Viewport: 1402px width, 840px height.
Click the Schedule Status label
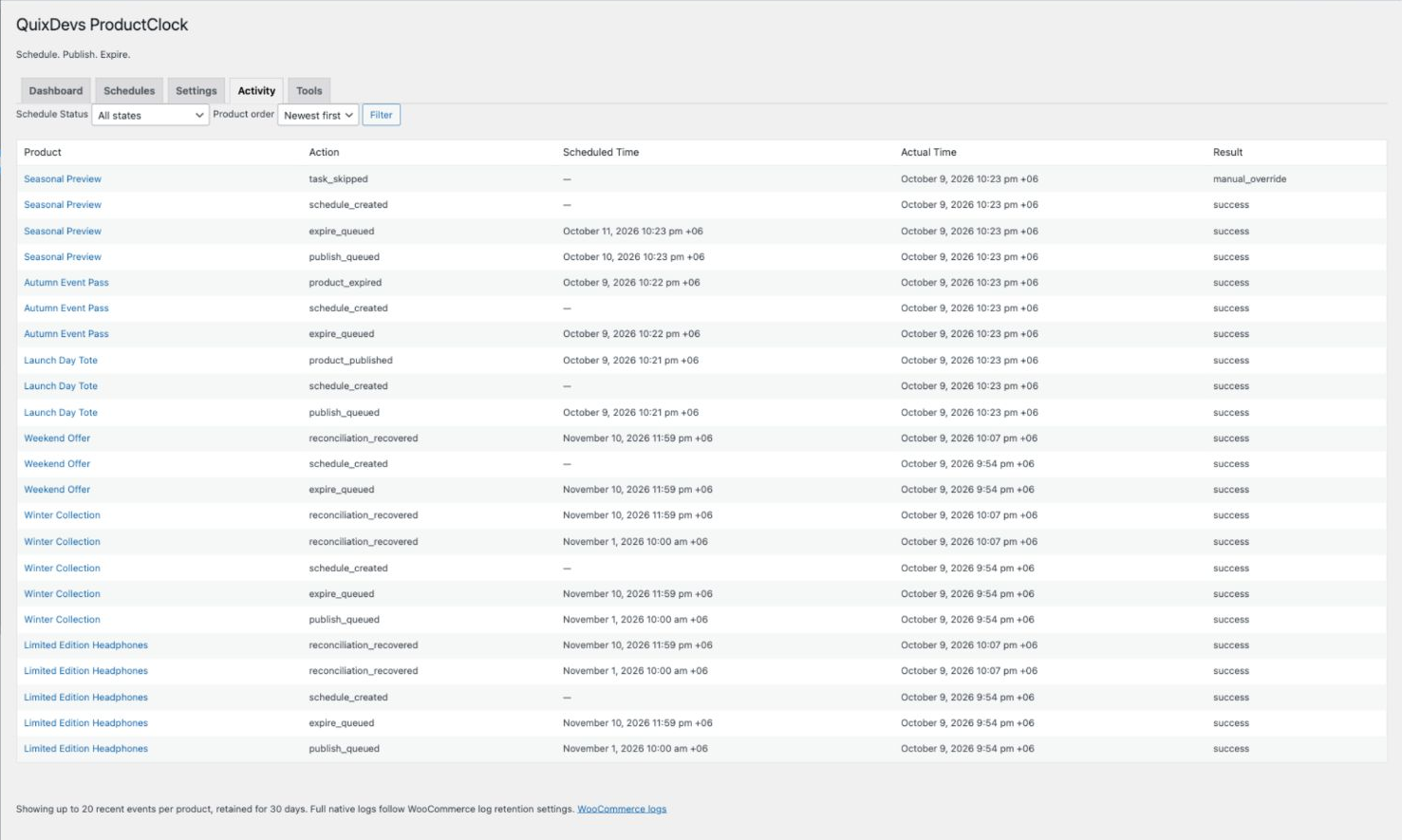(x=52, y=114)
